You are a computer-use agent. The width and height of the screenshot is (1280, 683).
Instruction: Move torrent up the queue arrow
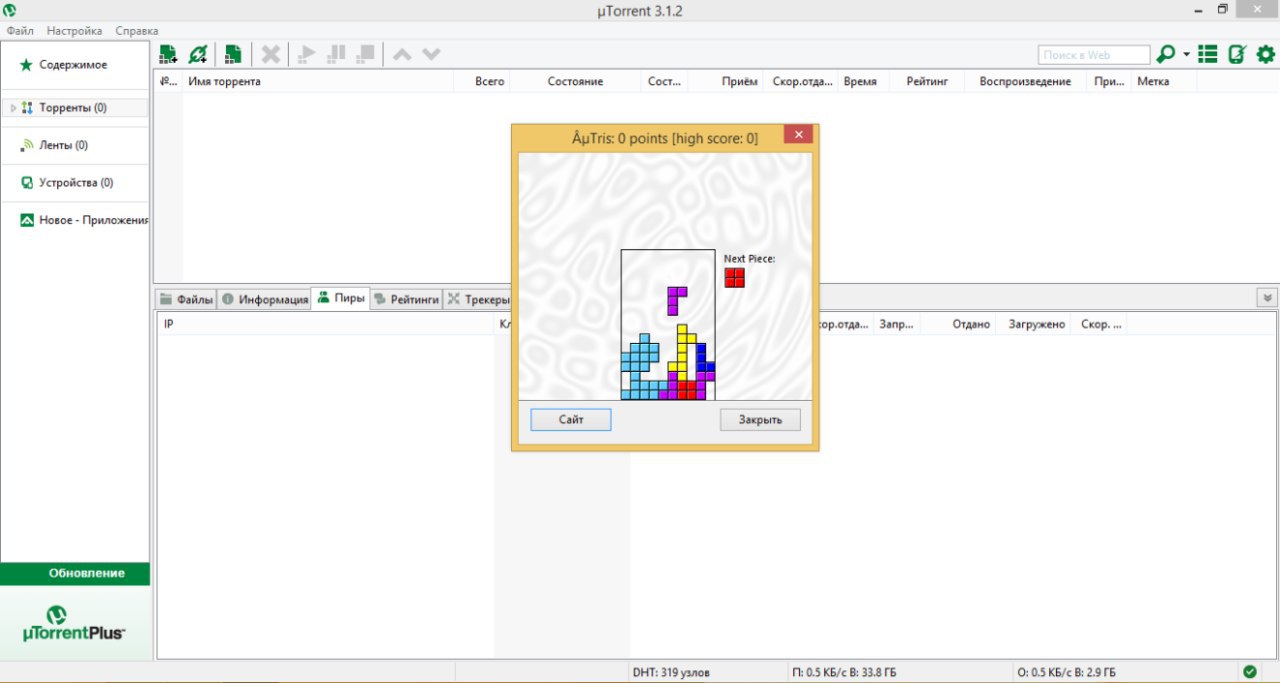tap(402, 54)
